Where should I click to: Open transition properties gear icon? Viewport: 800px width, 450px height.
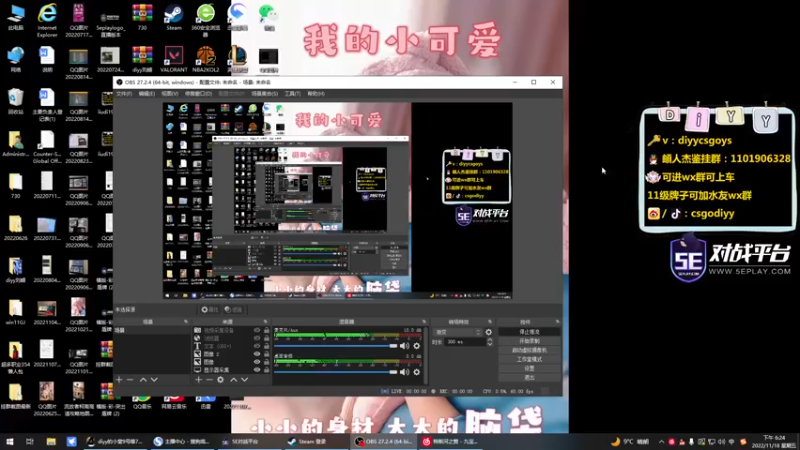pyautogui.click(x=489, y=332)
